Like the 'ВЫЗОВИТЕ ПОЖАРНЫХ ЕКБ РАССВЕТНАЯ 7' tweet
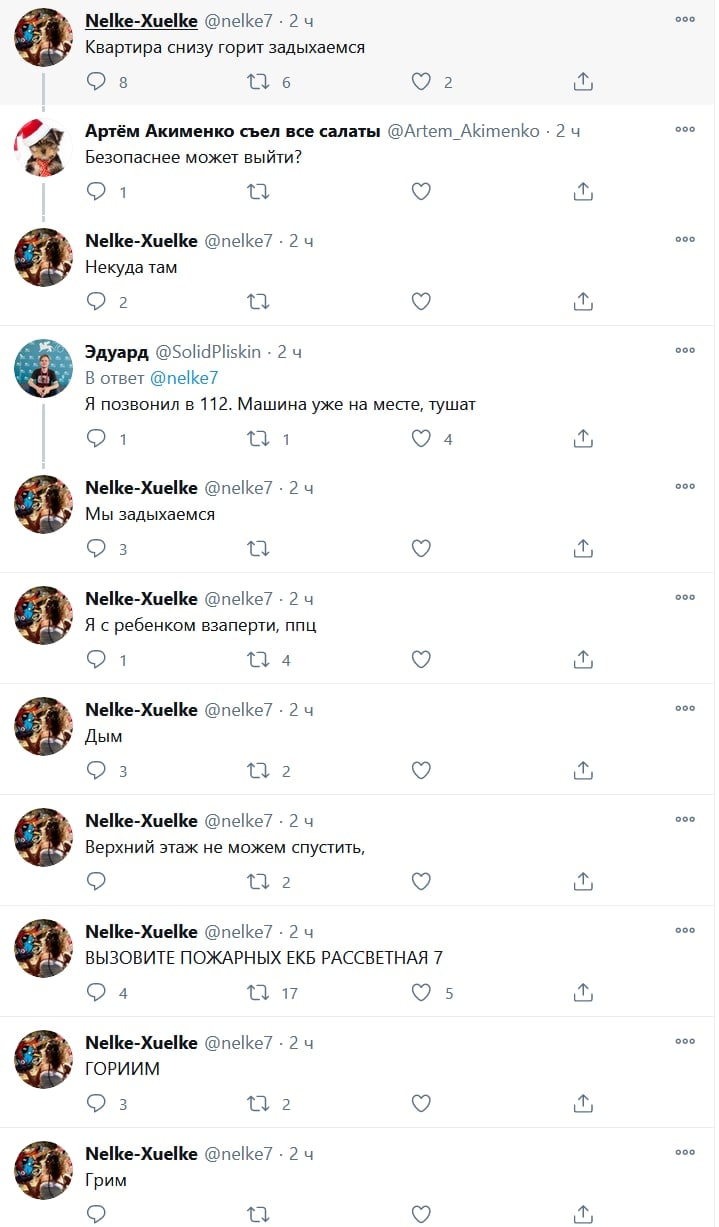The height and width of the screenshot is (1227, 719). 421,992
